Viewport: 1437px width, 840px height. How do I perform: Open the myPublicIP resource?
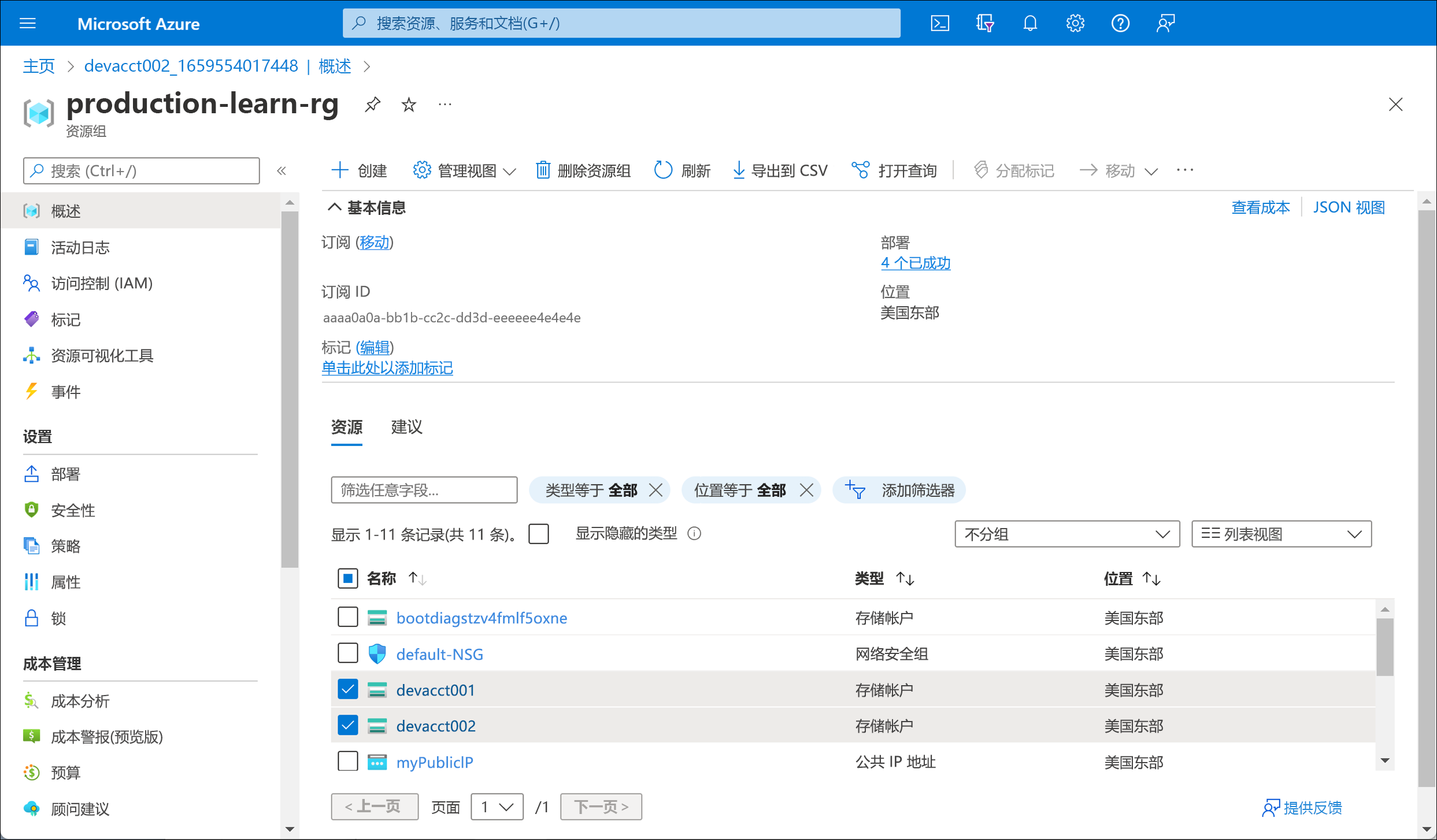(x=435, y=762)
